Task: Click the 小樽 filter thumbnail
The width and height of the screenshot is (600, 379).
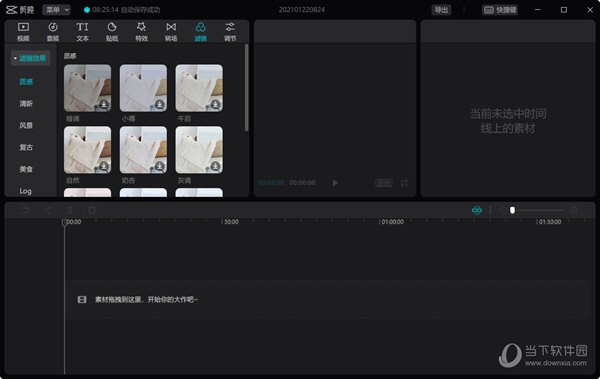Action: (x=143, y=88)
